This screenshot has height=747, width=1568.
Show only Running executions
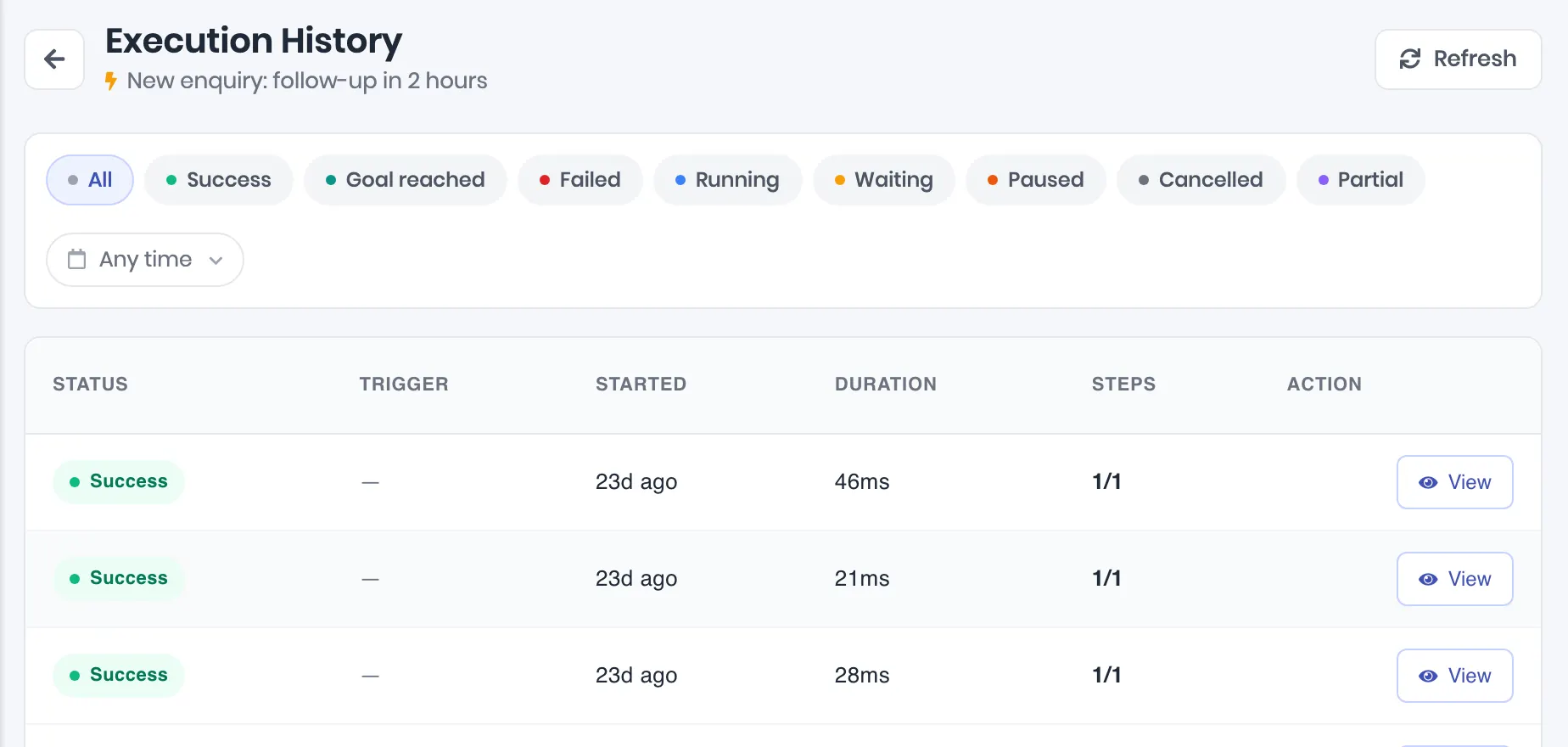click(728, 180)
